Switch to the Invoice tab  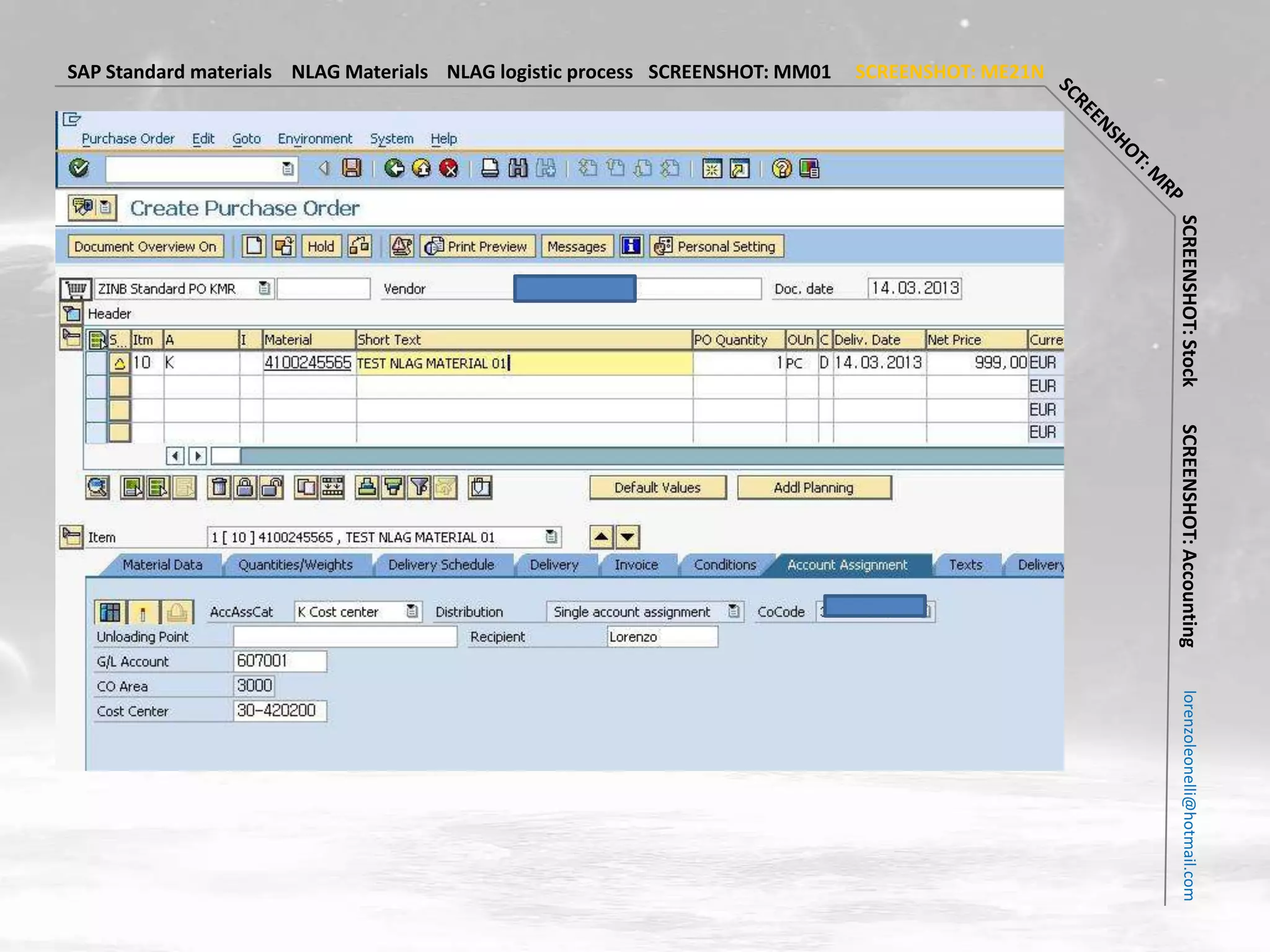(636, 565)
